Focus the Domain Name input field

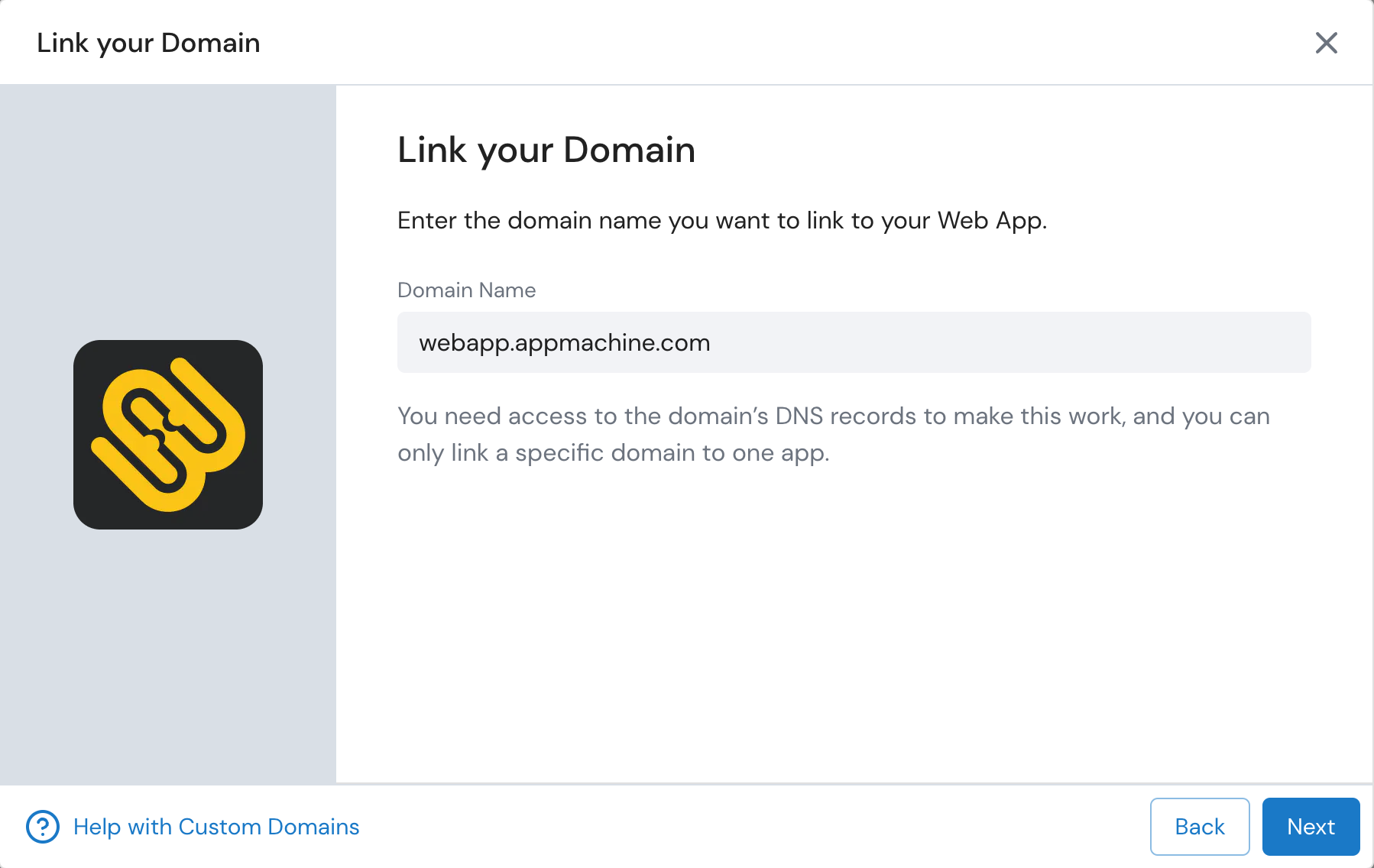tap(854, 342)
